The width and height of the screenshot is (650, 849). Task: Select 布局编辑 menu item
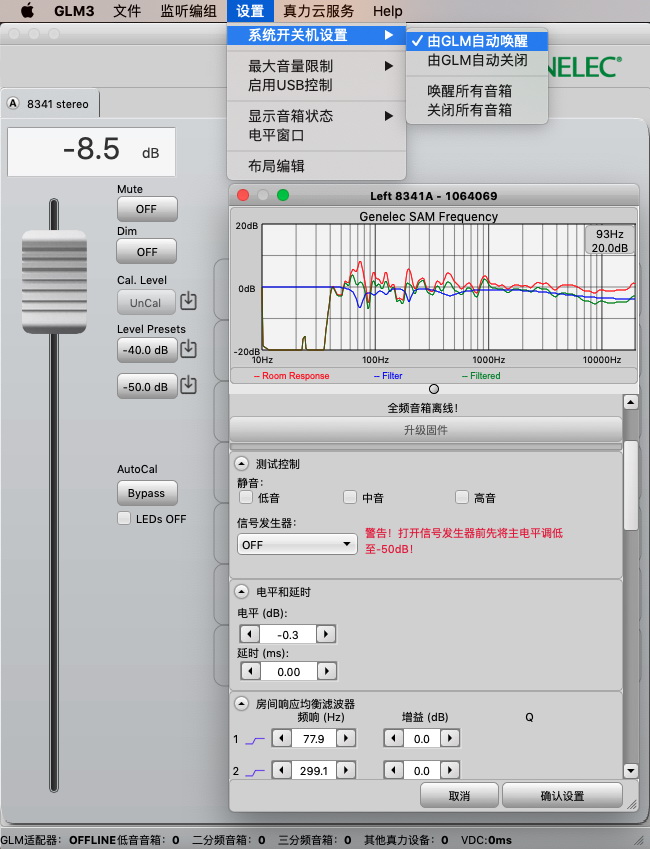tap(316, 166)
